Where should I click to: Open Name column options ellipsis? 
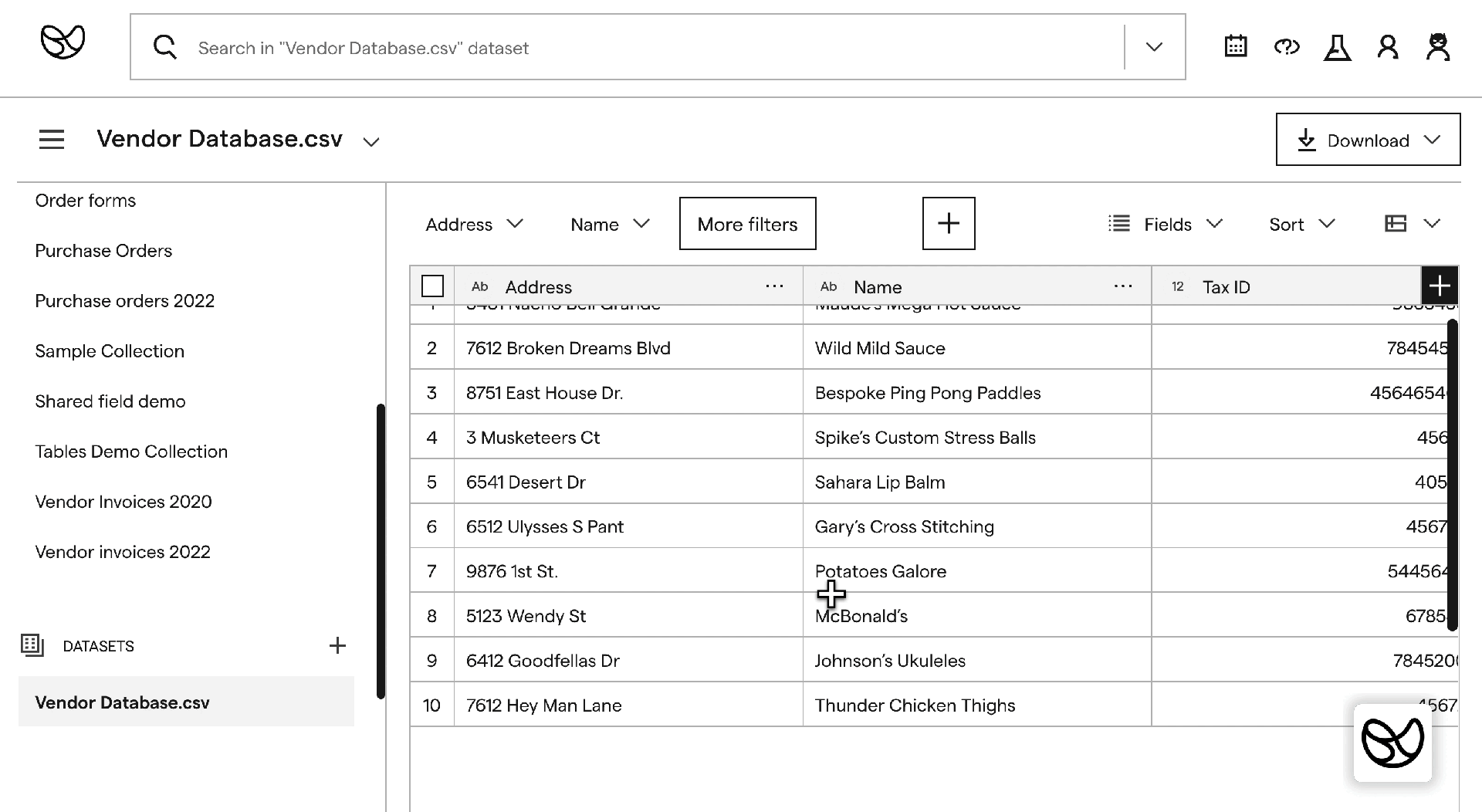1123,286
